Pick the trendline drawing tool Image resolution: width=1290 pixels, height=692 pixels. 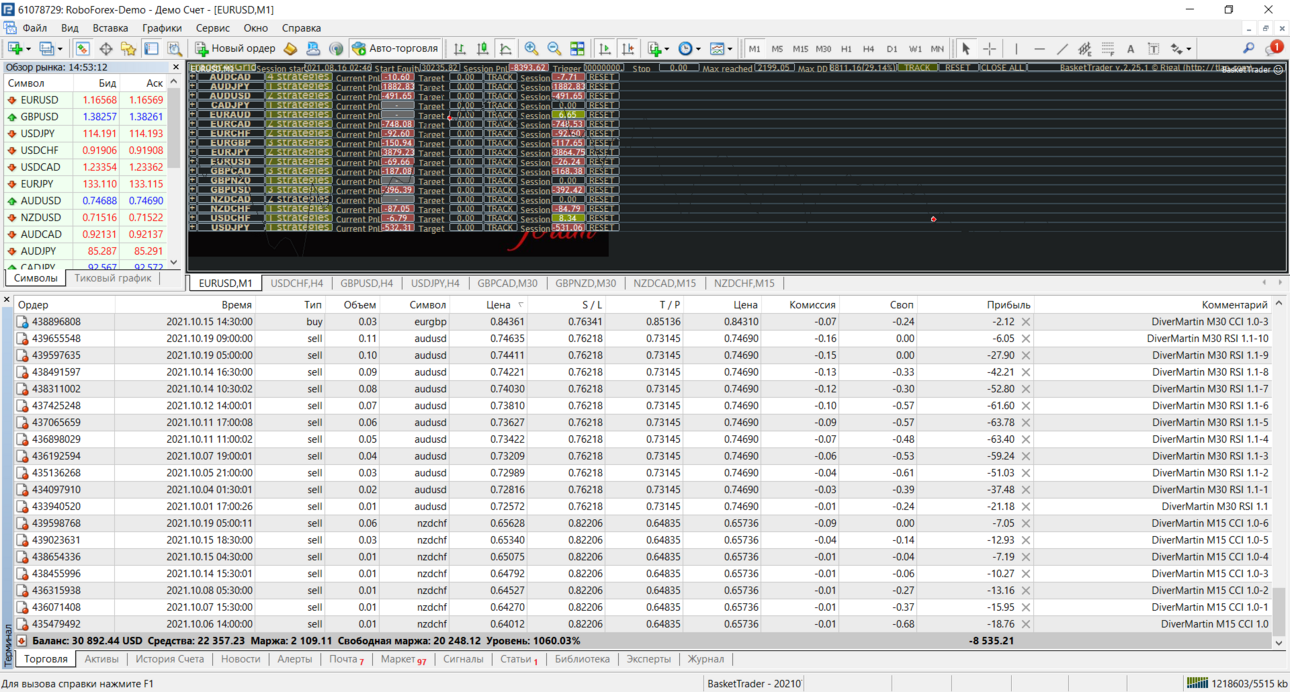point(1062,48)
